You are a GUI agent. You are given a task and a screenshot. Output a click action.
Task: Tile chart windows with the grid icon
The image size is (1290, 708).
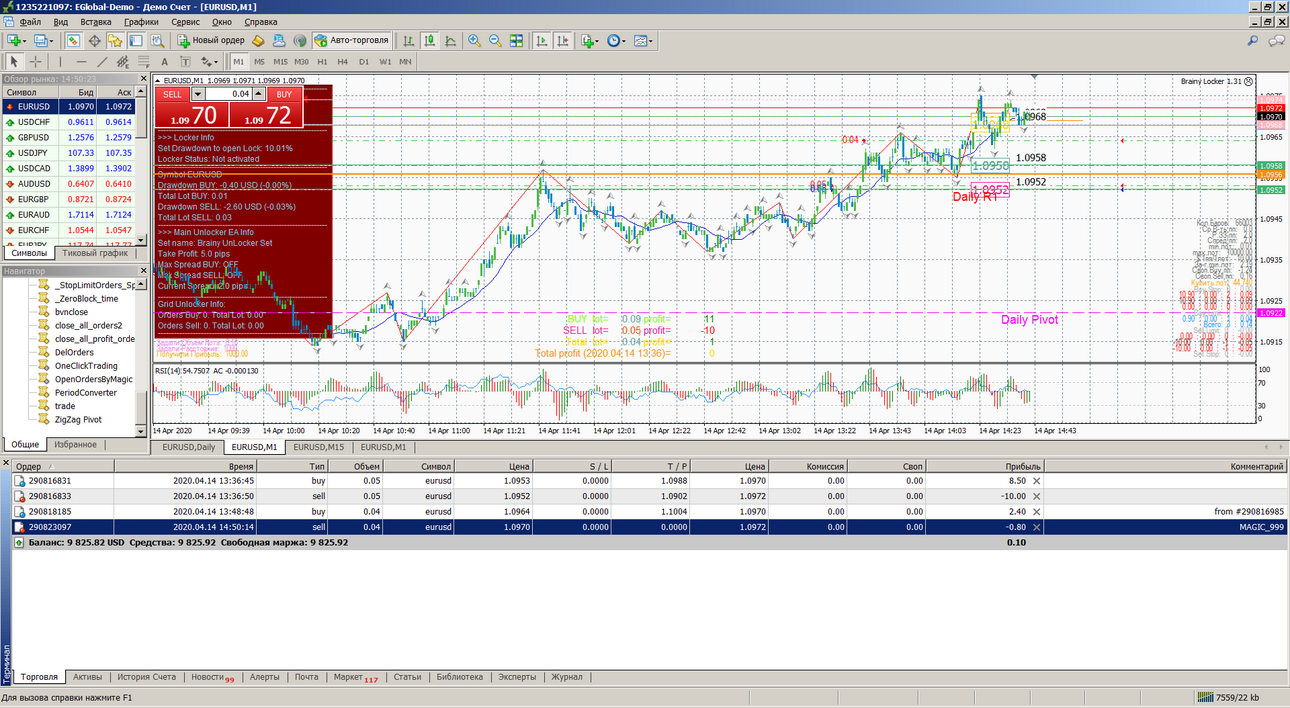point(516,41)
